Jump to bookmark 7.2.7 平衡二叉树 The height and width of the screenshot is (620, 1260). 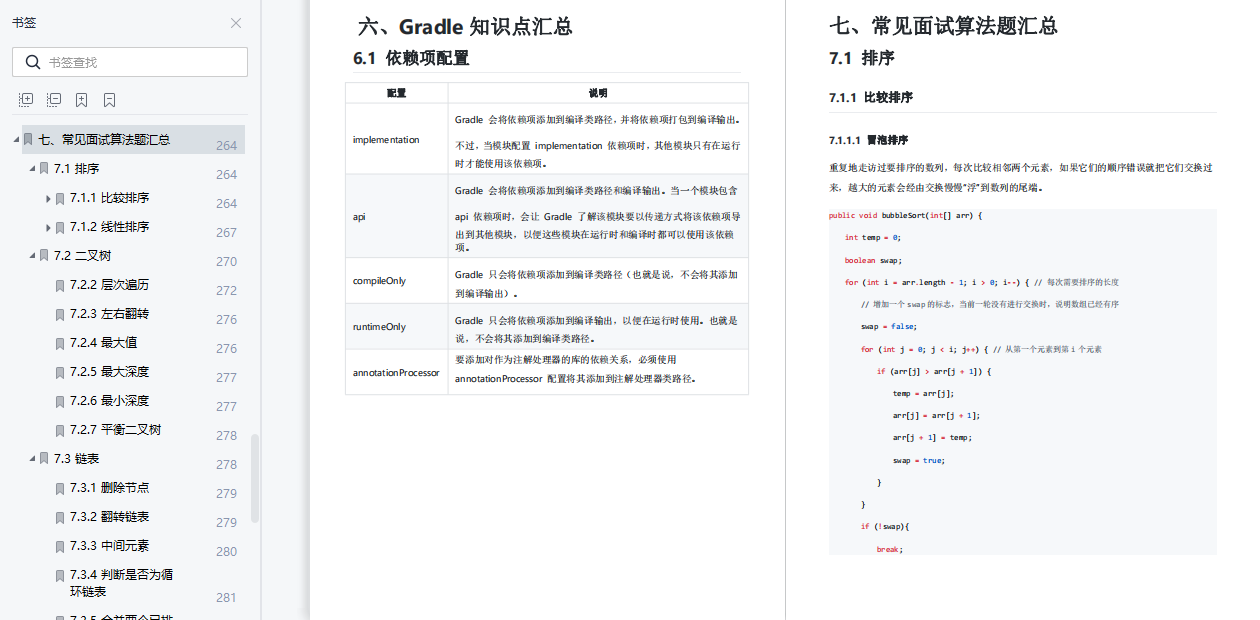tap(116, 430)
